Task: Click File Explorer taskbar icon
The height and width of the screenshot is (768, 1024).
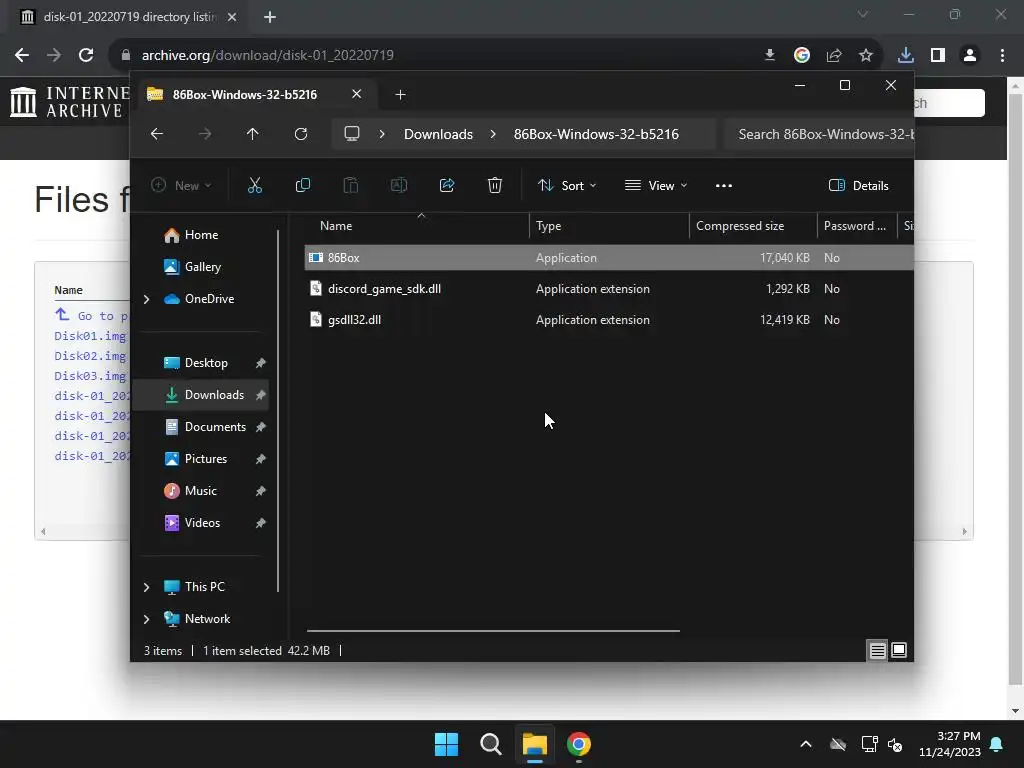Action: click(534, 744)
